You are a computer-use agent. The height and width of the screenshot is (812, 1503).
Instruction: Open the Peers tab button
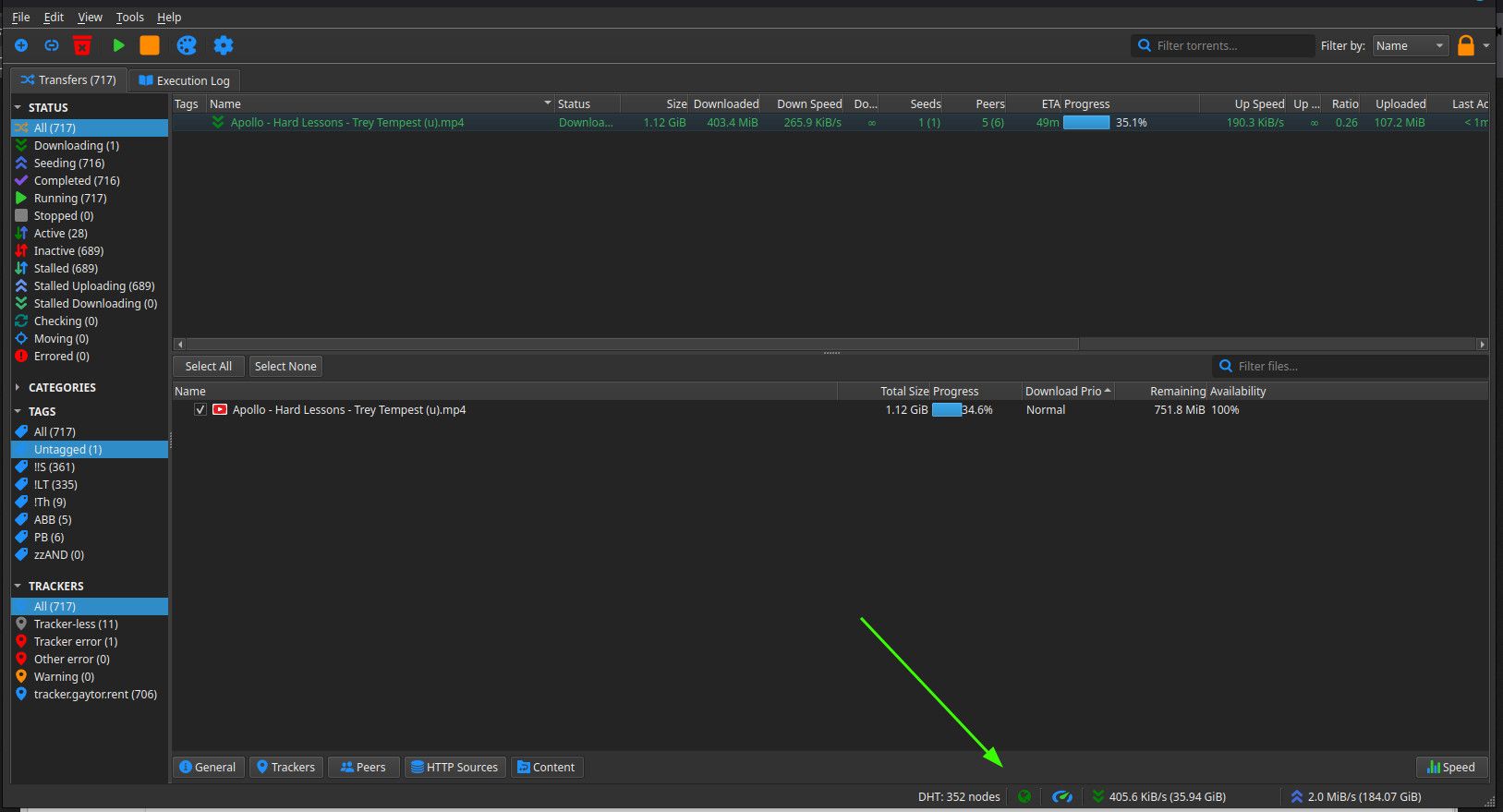point(363,767)
